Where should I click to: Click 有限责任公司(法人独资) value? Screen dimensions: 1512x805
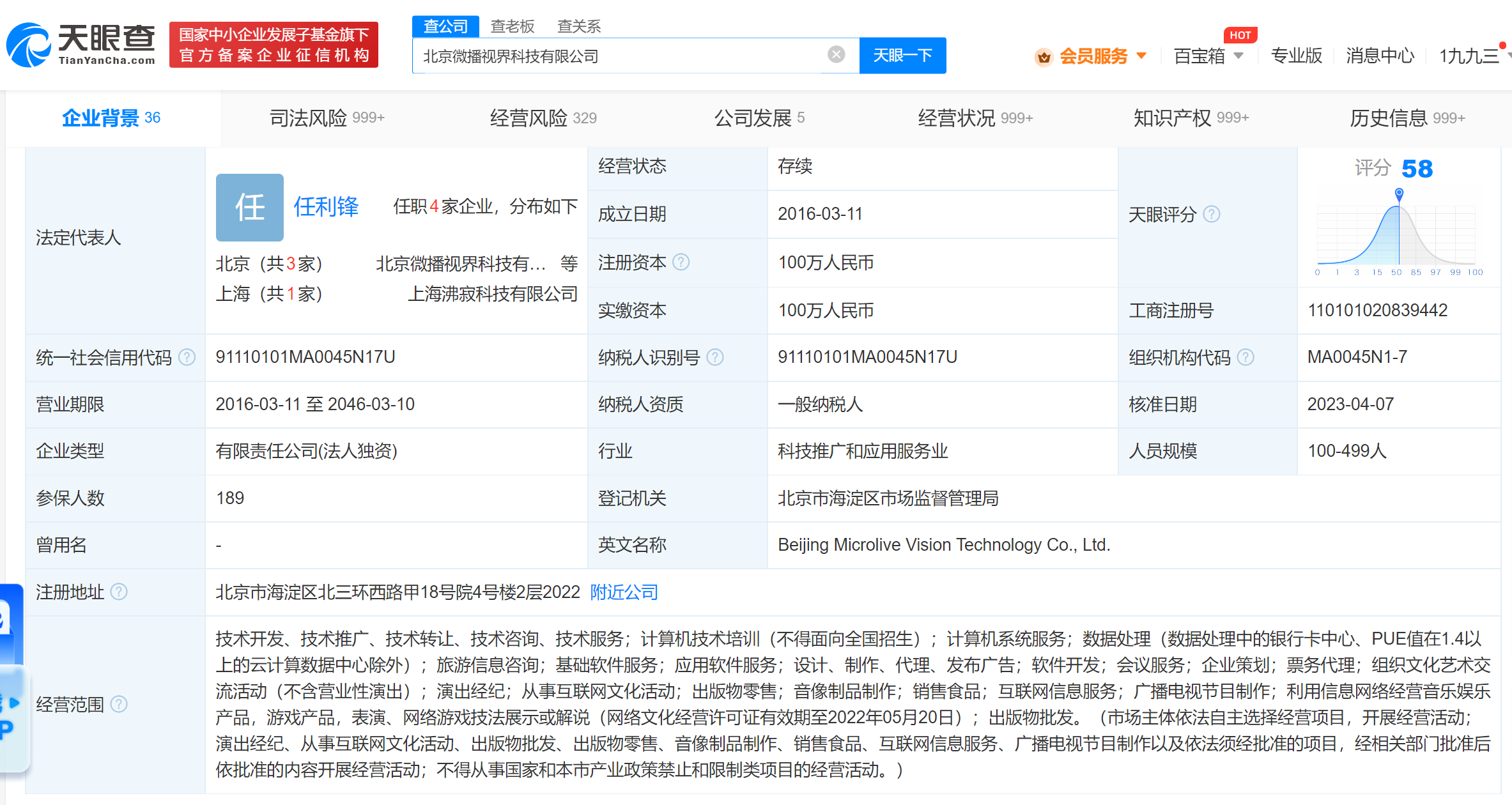pyautogui.click(x=307, y=450)
